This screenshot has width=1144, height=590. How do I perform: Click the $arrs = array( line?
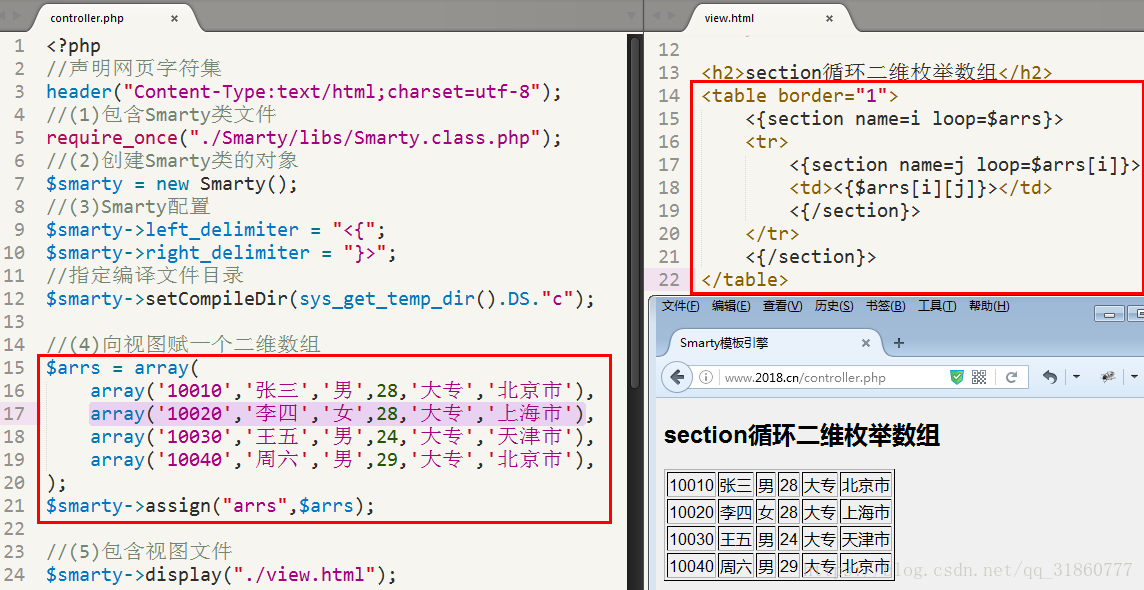[x=123, y=368]
